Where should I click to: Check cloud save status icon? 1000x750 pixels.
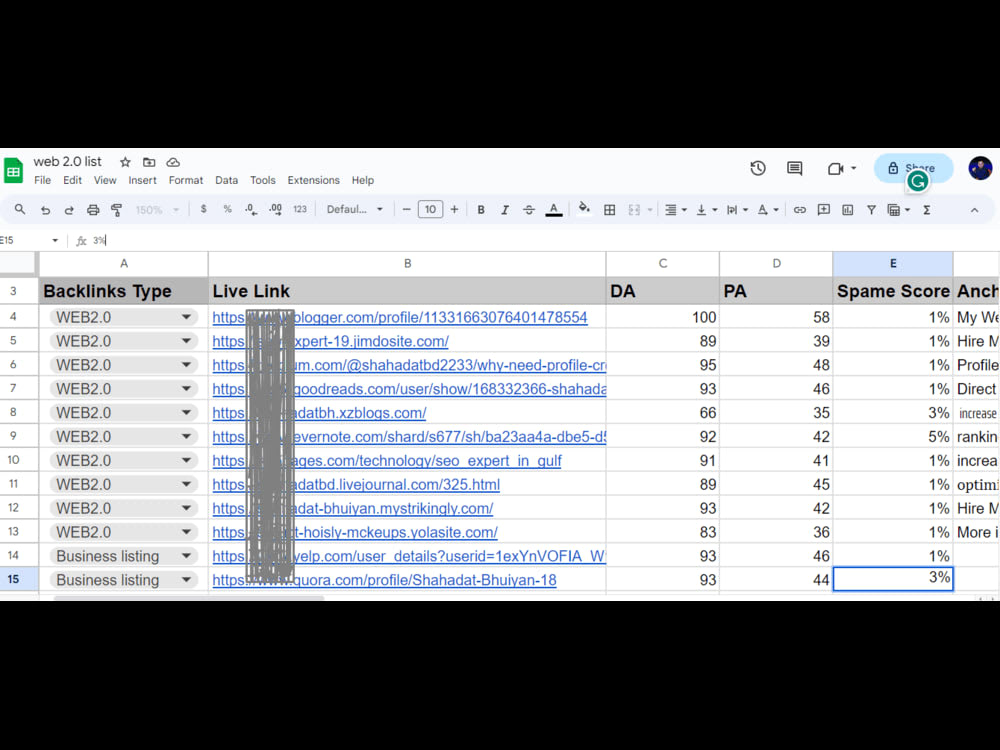(173, 162)
